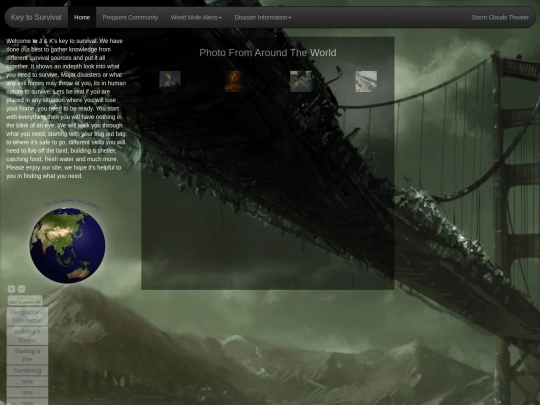Zoom in the globe with plus button
Viewport: 540px width, 405px height.
11,289
